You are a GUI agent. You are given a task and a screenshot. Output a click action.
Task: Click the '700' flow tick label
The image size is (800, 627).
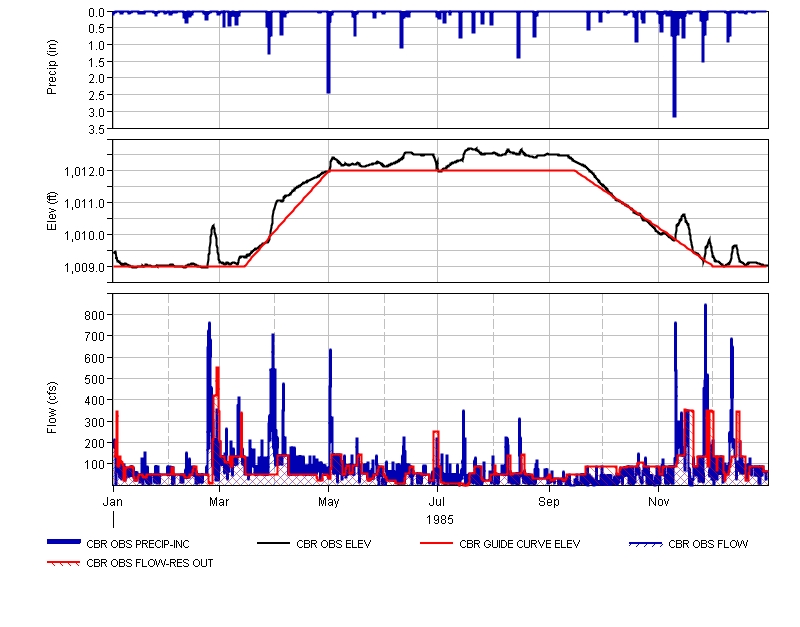coord(95,337)
